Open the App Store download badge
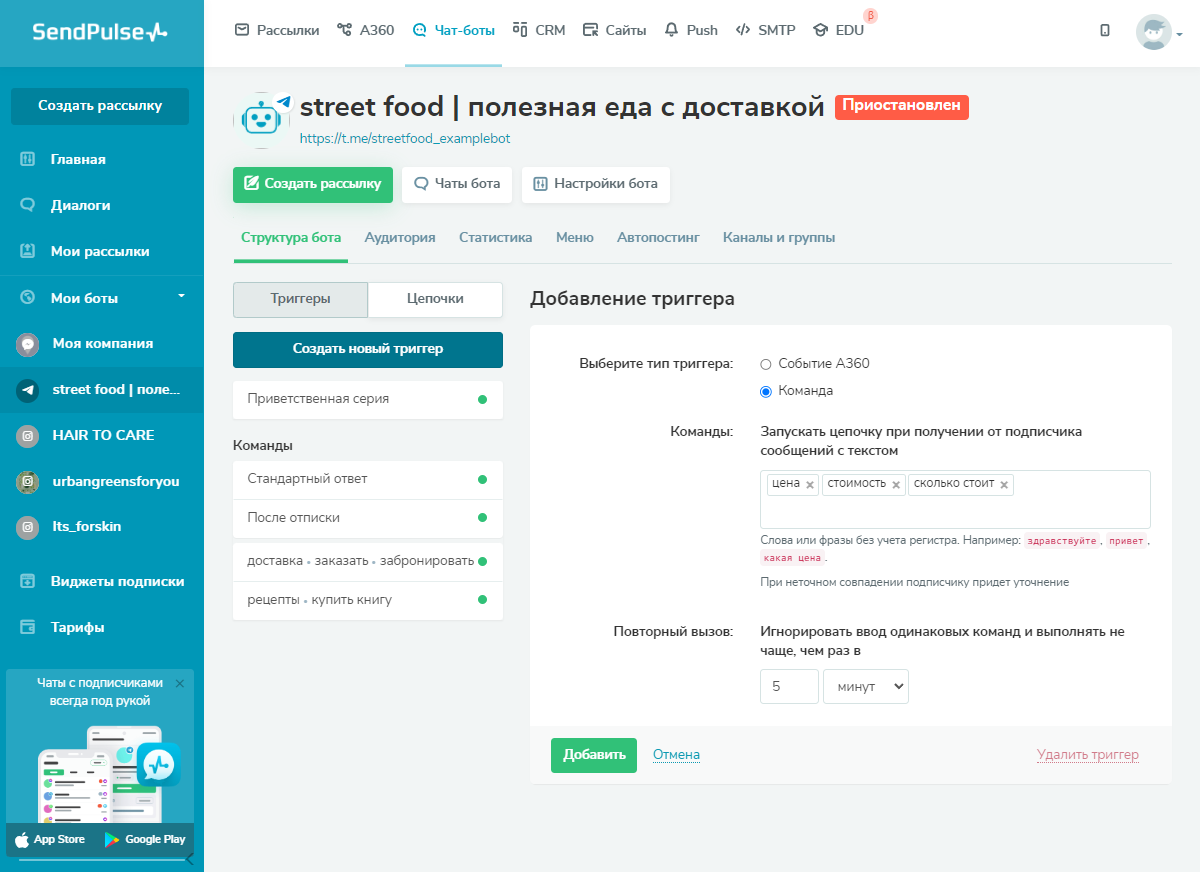This screenshot has height=872, width=1200. [50, 839]
